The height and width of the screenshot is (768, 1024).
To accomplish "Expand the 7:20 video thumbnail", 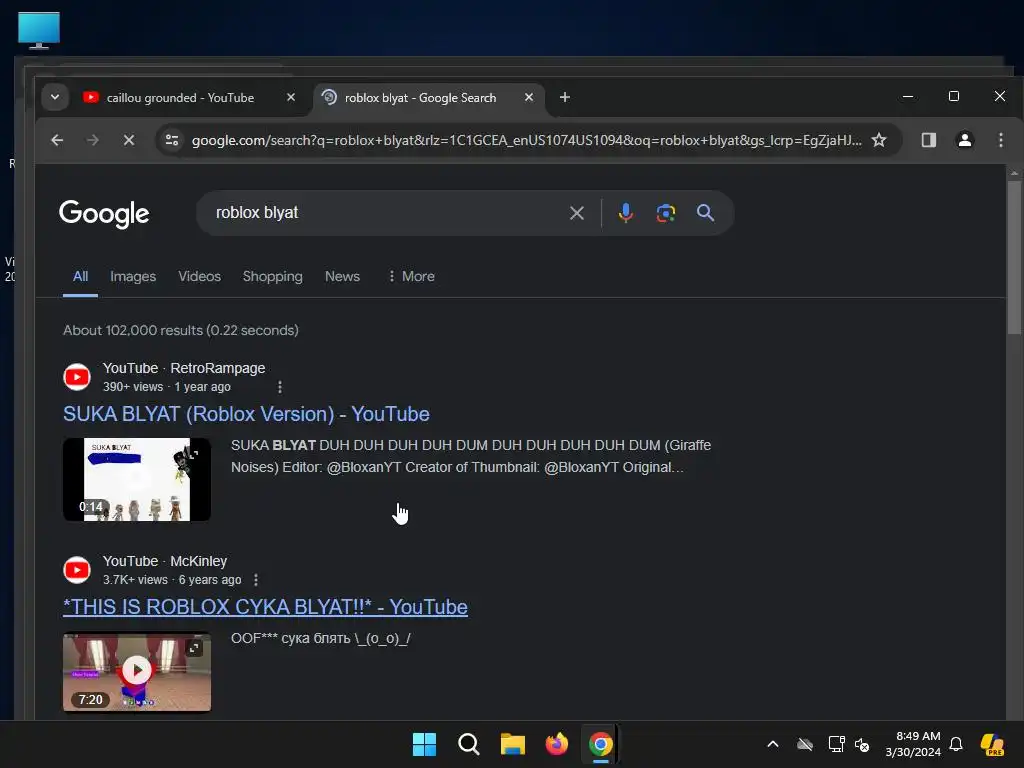I will [194, 648].
